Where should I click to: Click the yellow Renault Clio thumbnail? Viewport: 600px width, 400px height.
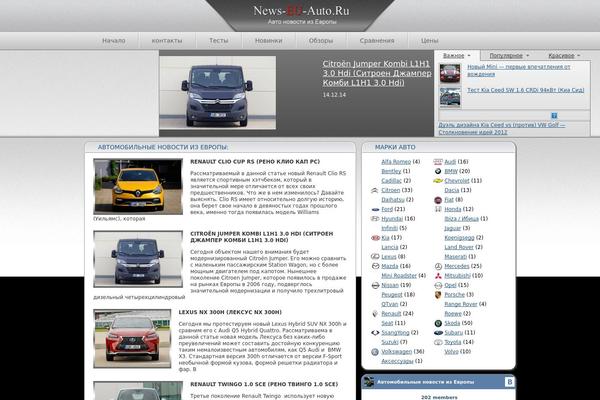138,187
